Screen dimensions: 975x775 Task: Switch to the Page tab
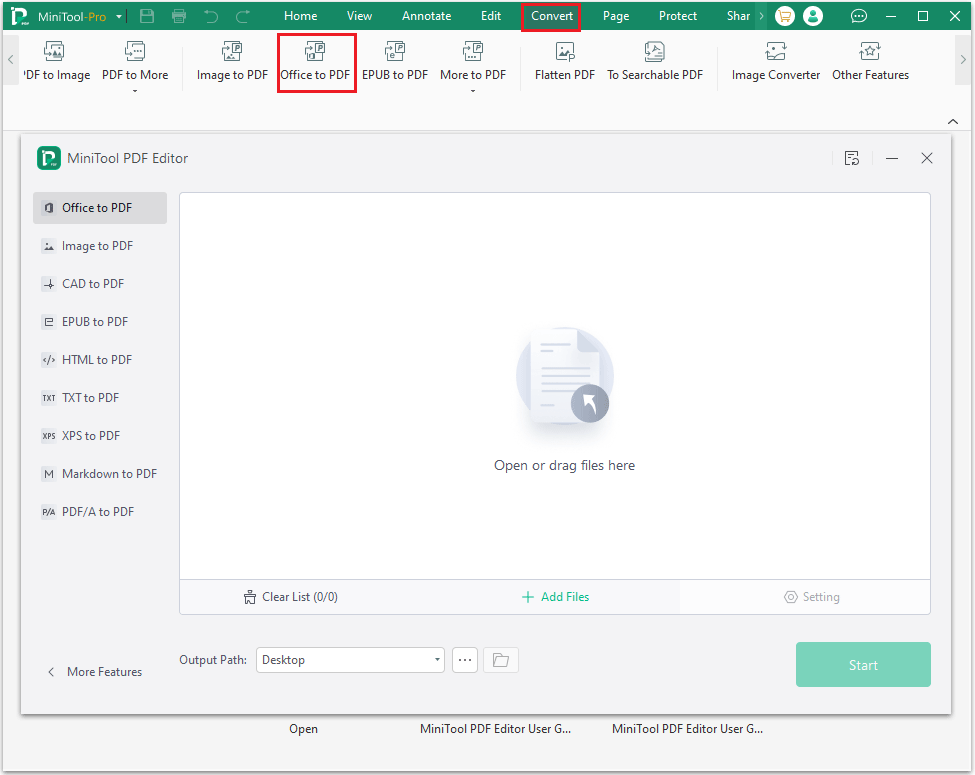(616, 16)
